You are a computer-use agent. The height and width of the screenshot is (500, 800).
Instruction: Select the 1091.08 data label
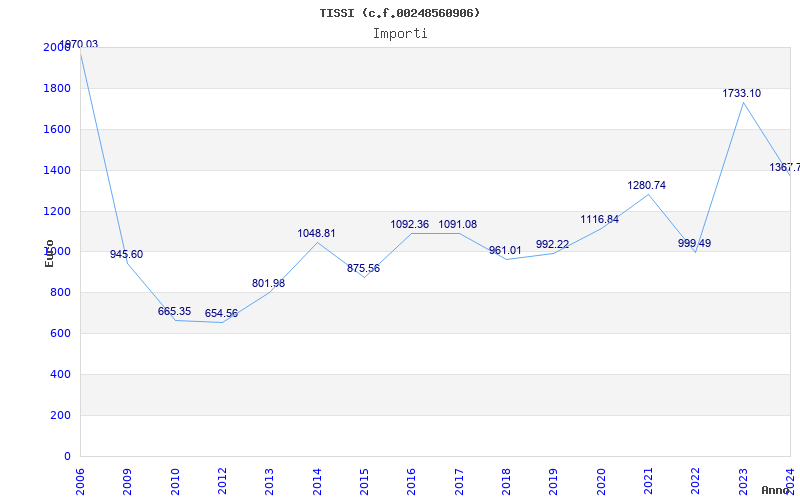458,224
